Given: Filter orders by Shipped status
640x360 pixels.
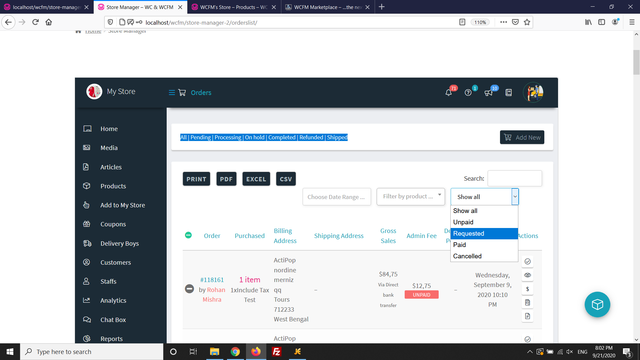Looking at the screenshot, I should (x=337, y=137).
